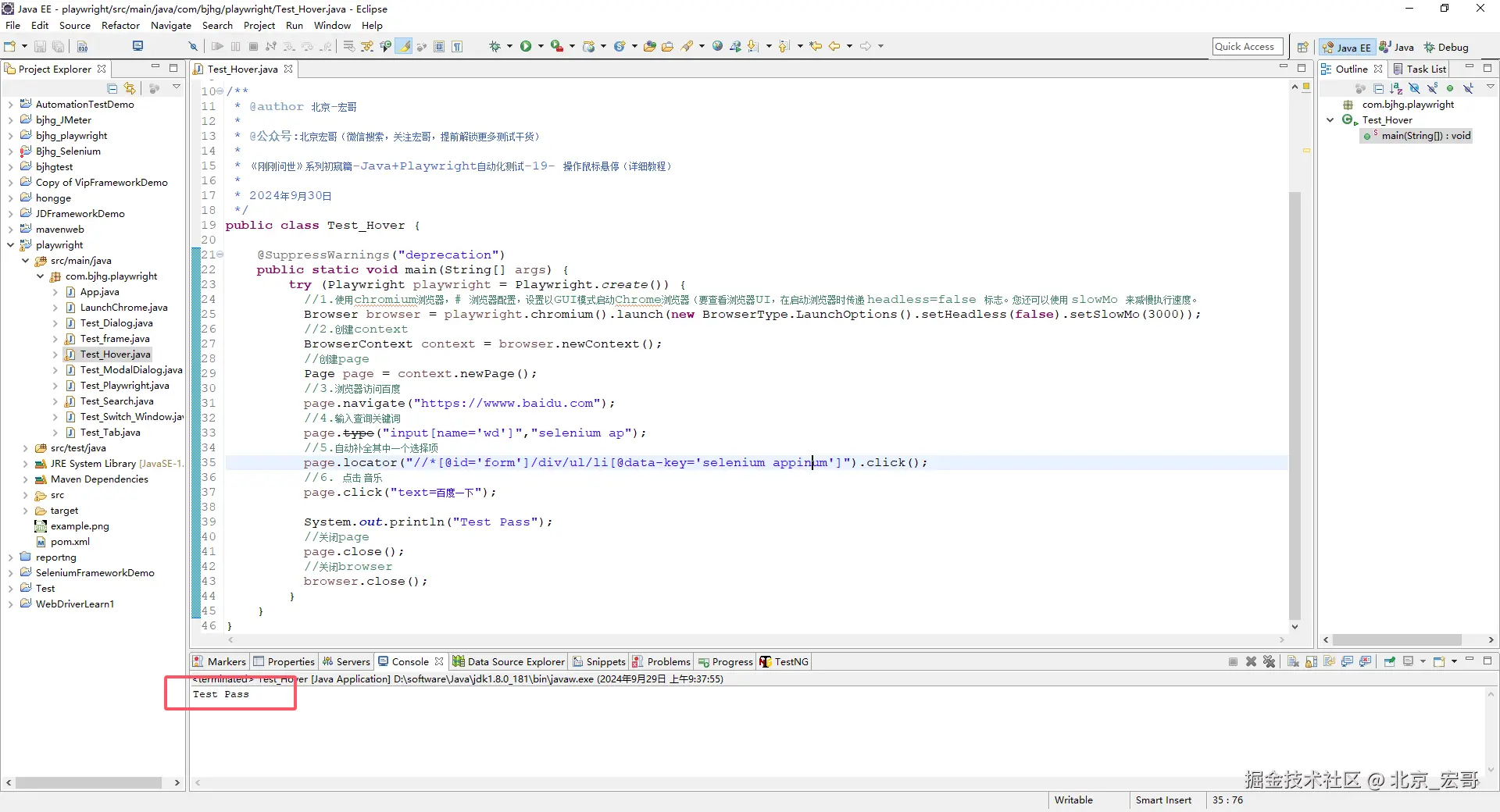Click the Quick Access search field
The height and width of the screenshot is (812, 1500).
coord(1248,47)
